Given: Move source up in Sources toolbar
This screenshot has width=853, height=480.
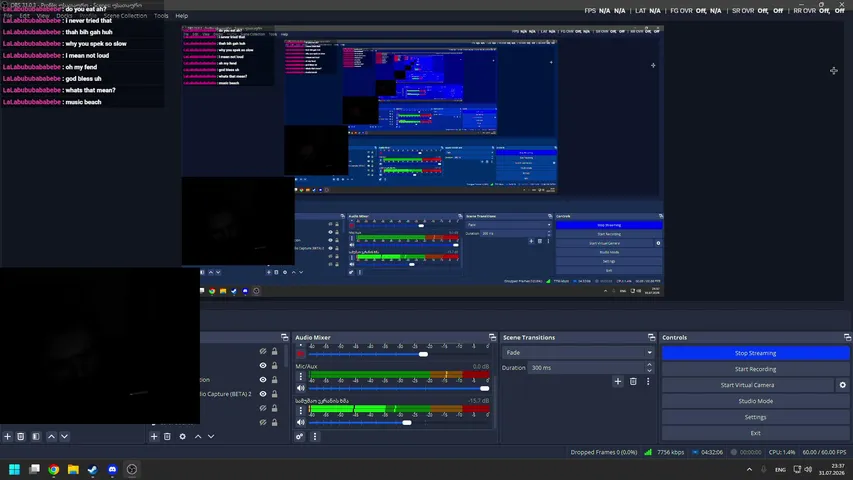Looking at the screenshot, I should pyautogui.click(x=198, y=436).
